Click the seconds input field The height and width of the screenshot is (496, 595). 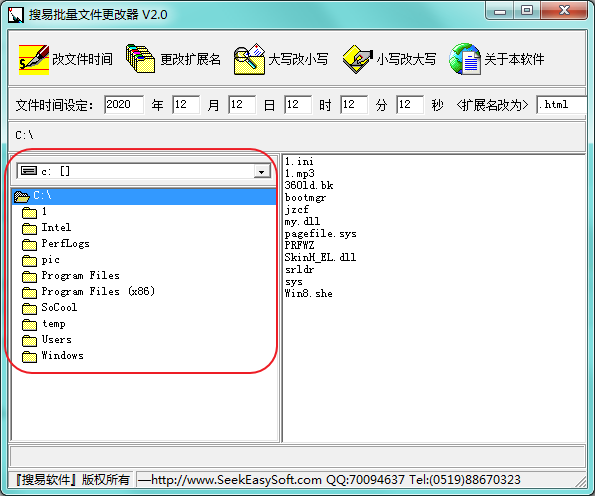410,104
